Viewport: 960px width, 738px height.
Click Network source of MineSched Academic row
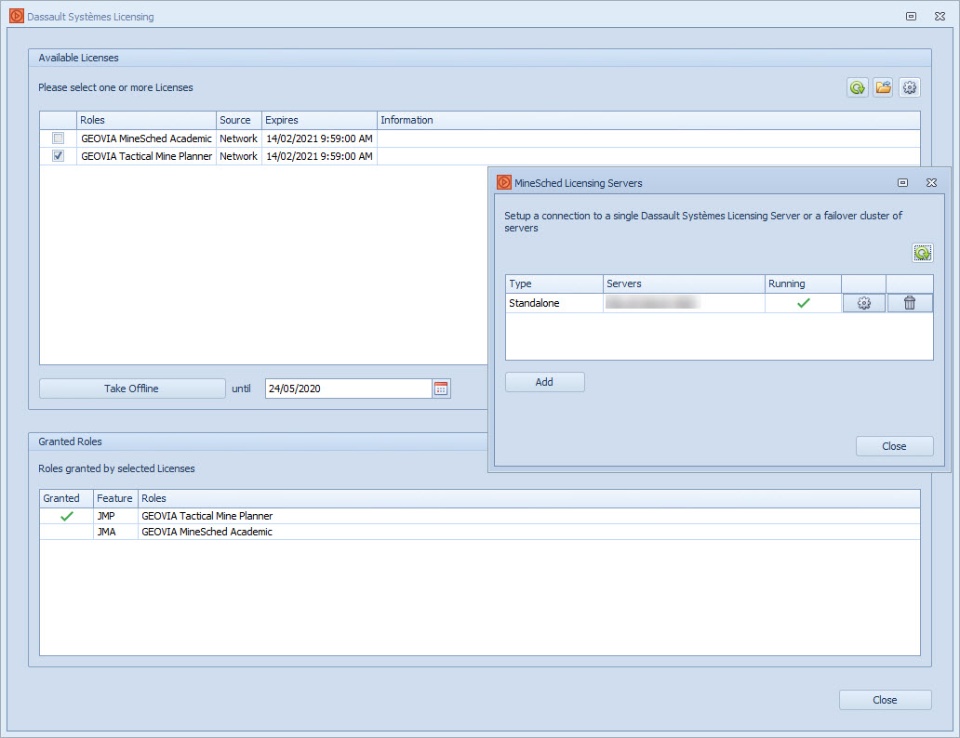[239, 138]
